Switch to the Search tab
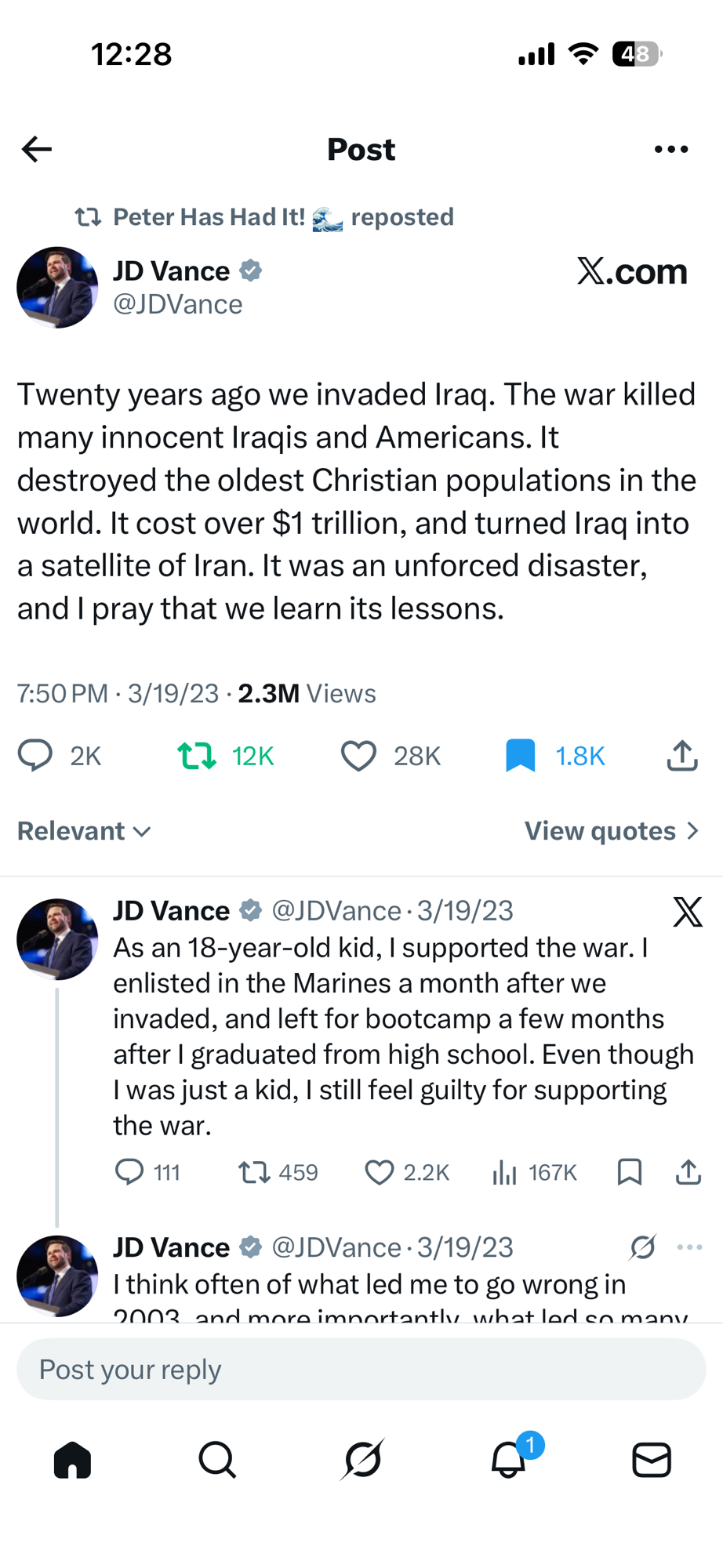The image size is (723, 1568). coord(217,1460)
